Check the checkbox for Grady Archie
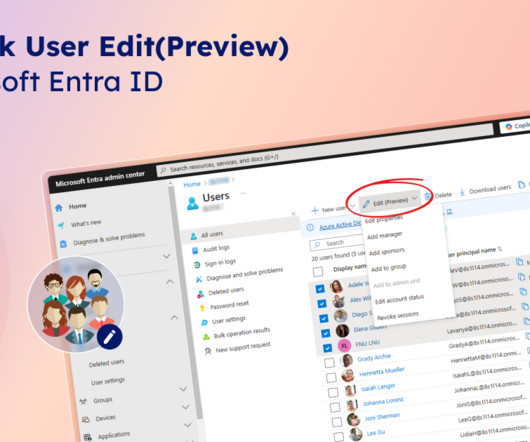 [329, 363]
